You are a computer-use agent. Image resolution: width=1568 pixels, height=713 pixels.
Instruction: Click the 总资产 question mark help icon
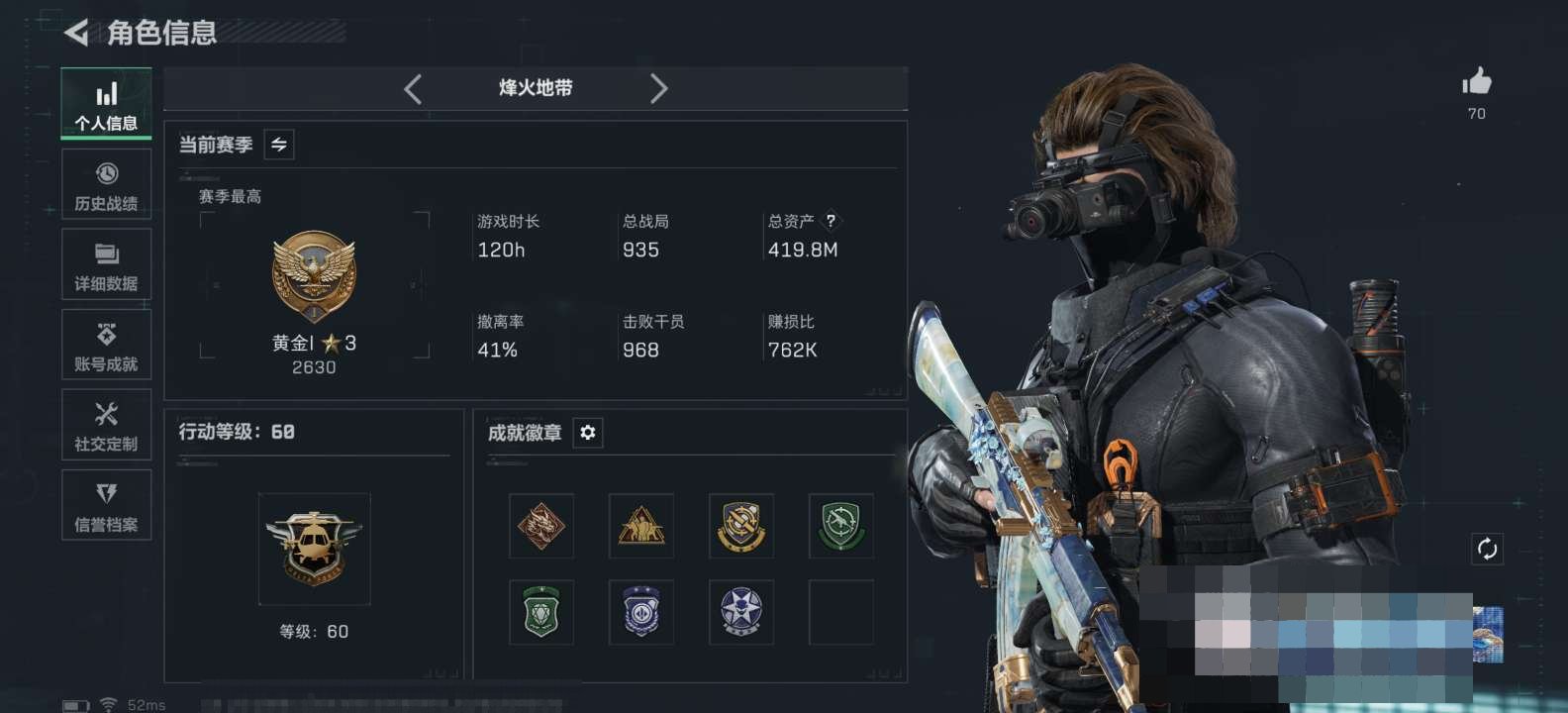coord(831,221)
